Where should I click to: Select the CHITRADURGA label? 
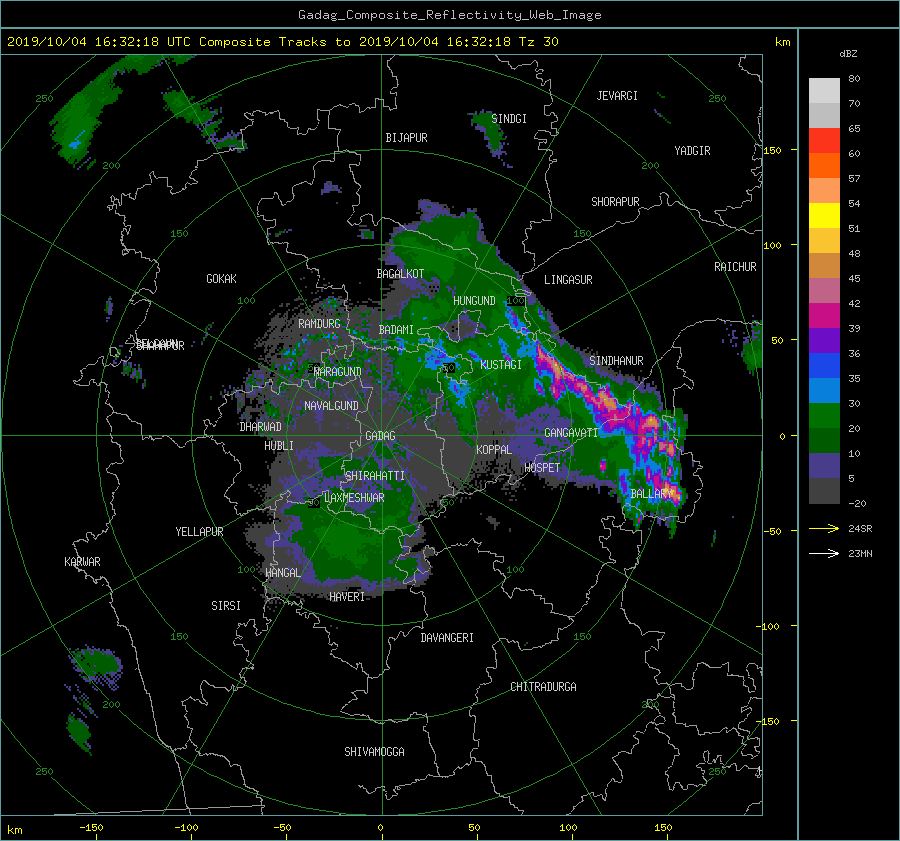click(543, 687)
